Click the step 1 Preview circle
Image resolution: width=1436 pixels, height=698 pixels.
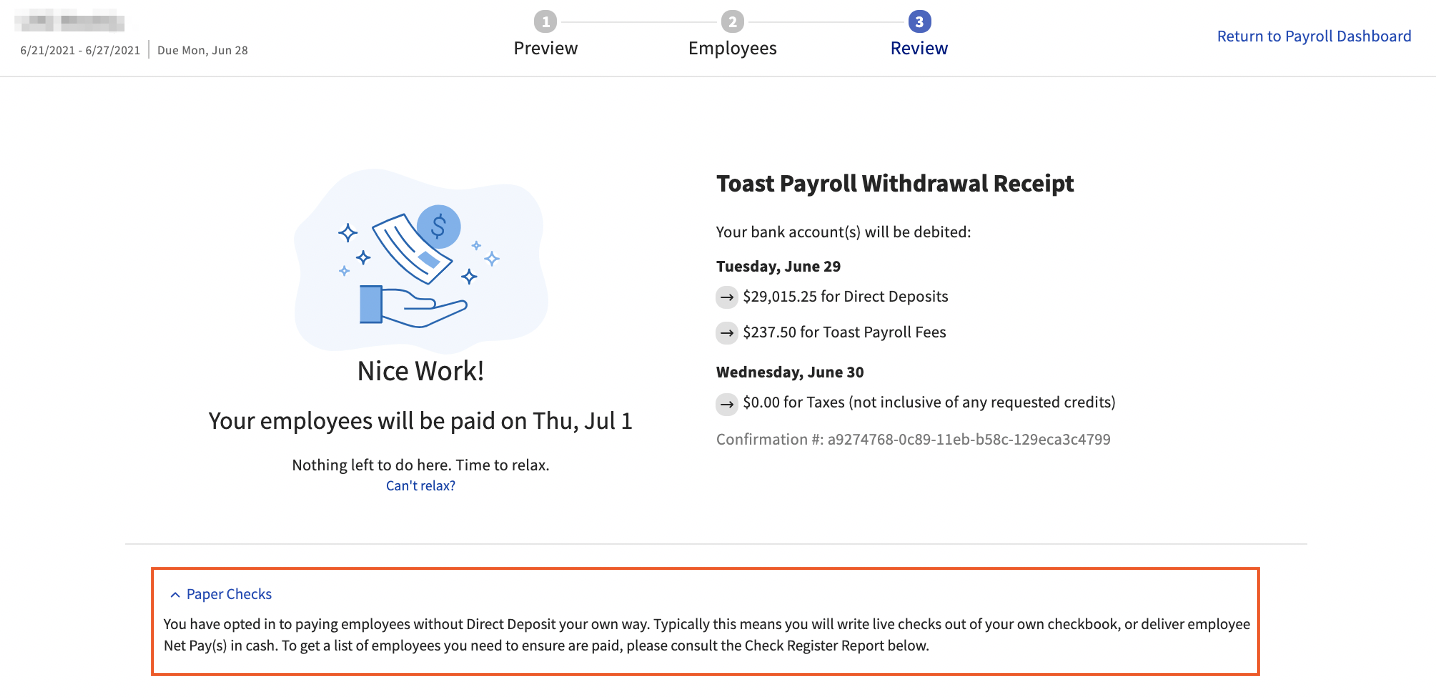pyautogui.click(x=545, y=20)
